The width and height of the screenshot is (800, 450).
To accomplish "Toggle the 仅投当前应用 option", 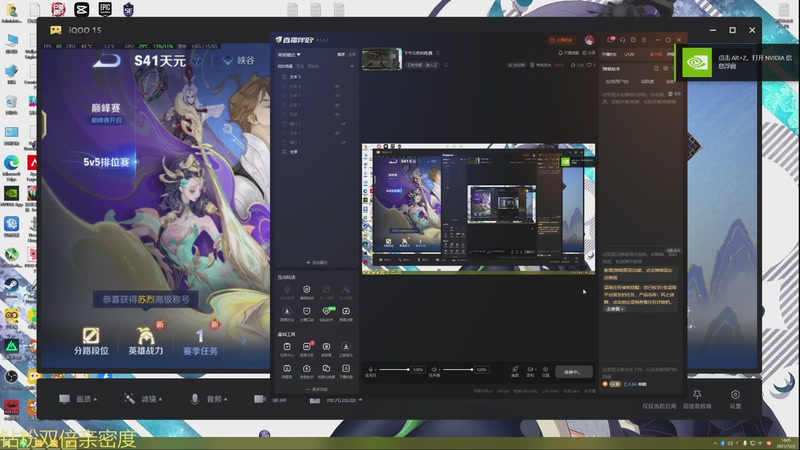I will (659, 406).
